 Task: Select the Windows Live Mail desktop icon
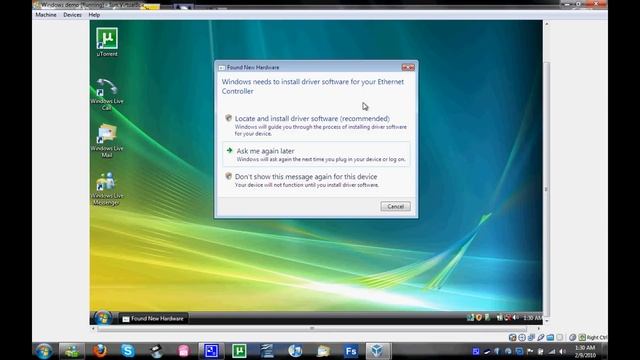(x=107, y=141)
